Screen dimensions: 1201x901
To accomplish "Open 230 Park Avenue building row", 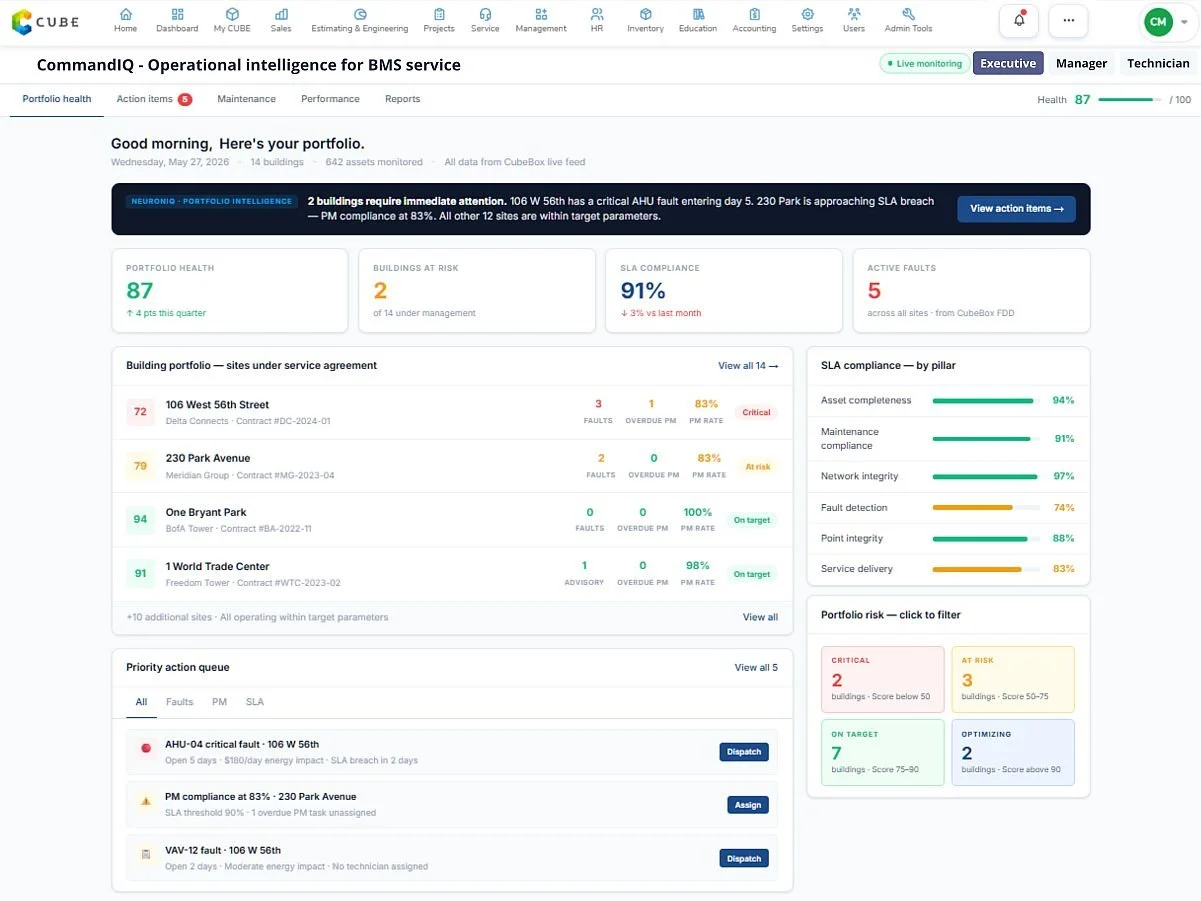I will [452, 466].
